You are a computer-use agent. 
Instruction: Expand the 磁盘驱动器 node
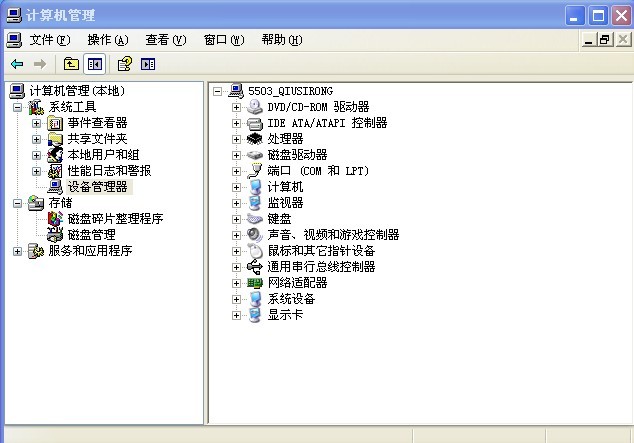click(x=237, y=155)
